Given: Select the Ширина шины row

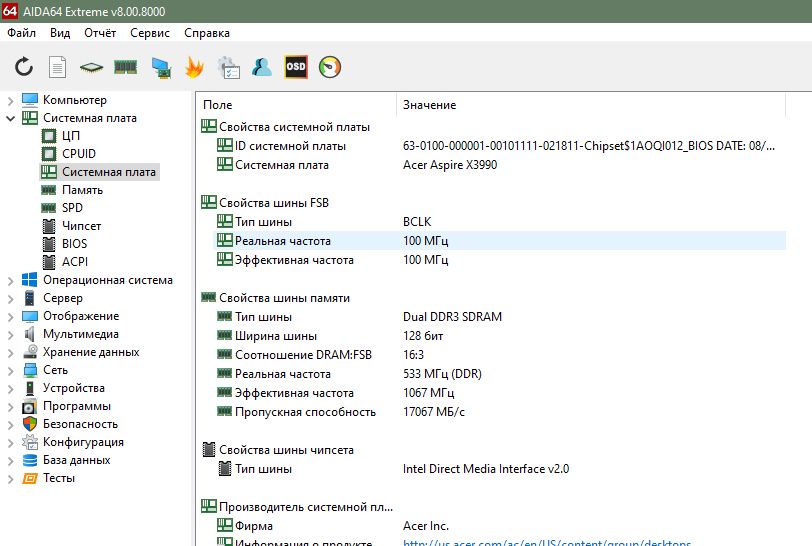Looking at the screenshot, I should (x=499, y=336).
